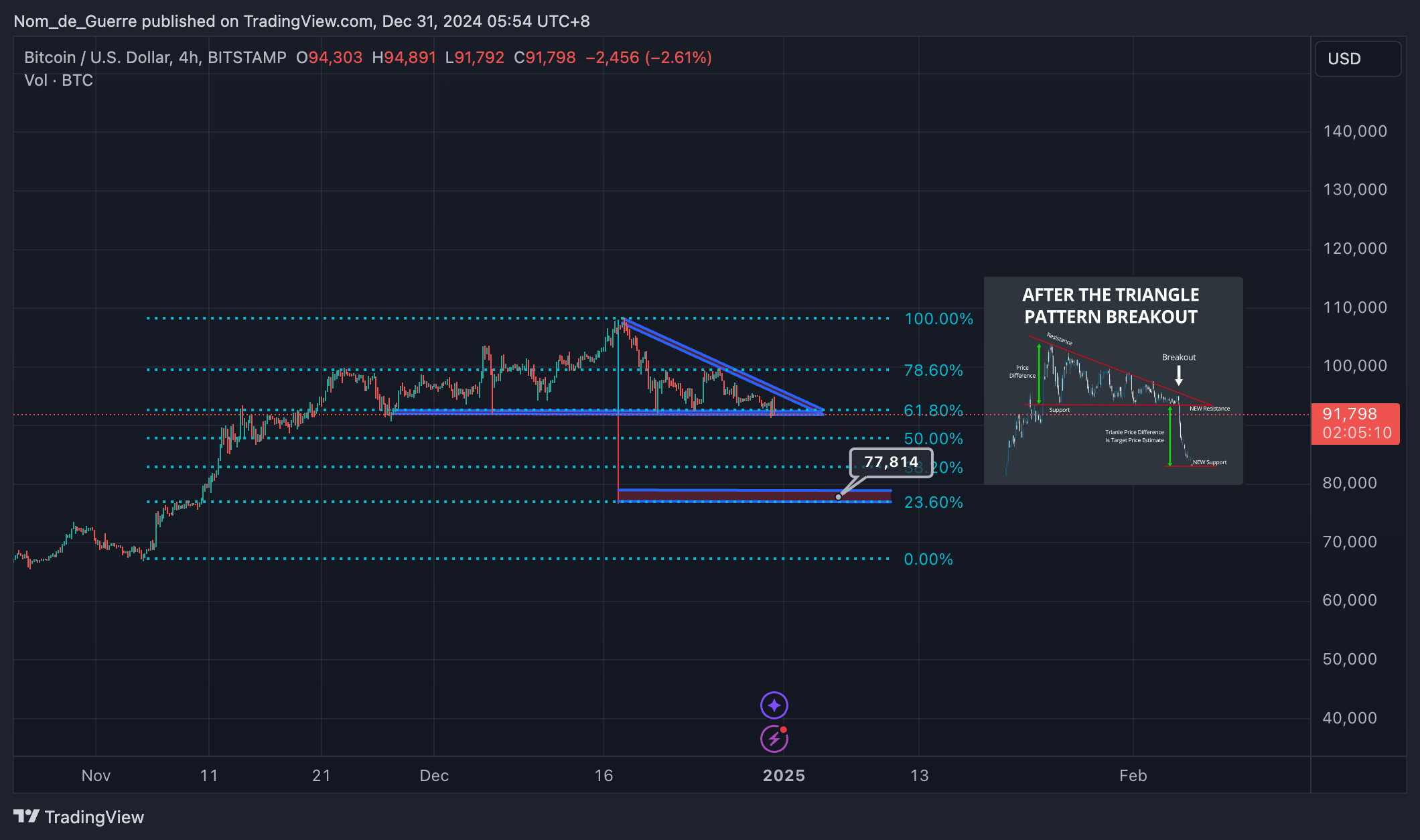This screenshot has width=1420, height=840.
Task: Click the Dec date label on time axis
Action: 434,776
